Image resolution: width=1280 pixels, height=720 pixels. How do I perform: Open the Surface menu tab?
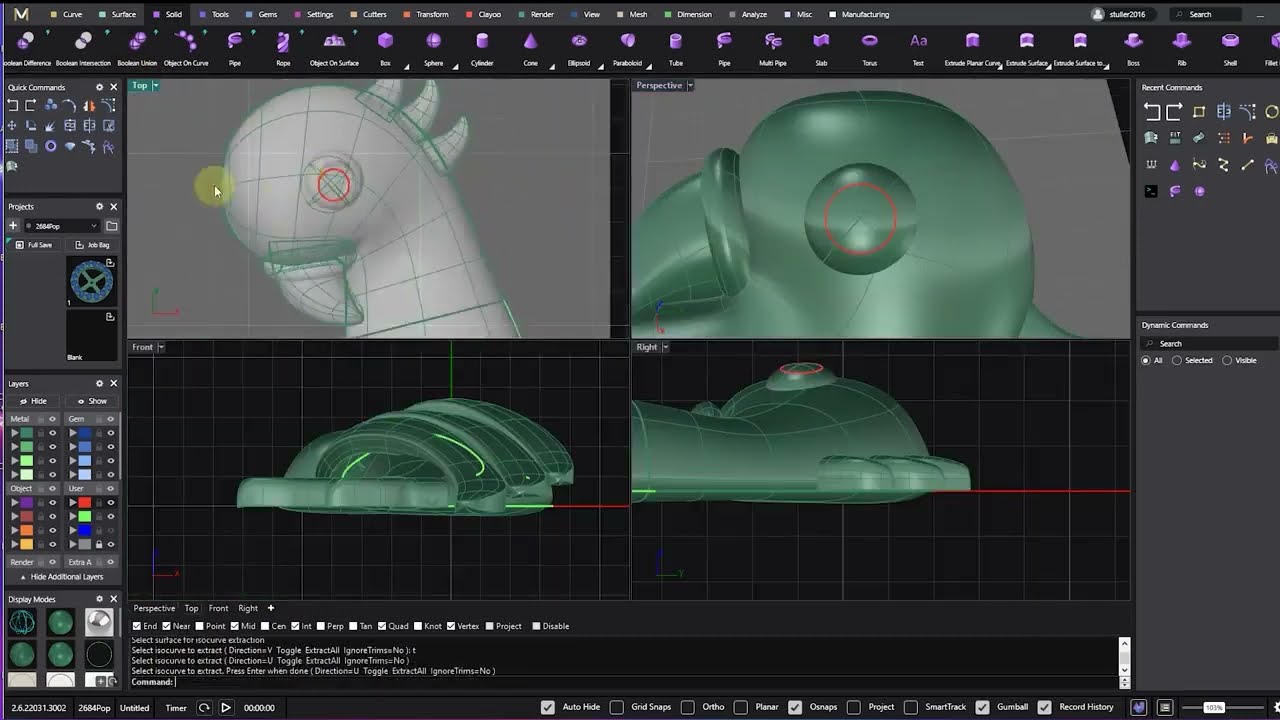[118, 14]
